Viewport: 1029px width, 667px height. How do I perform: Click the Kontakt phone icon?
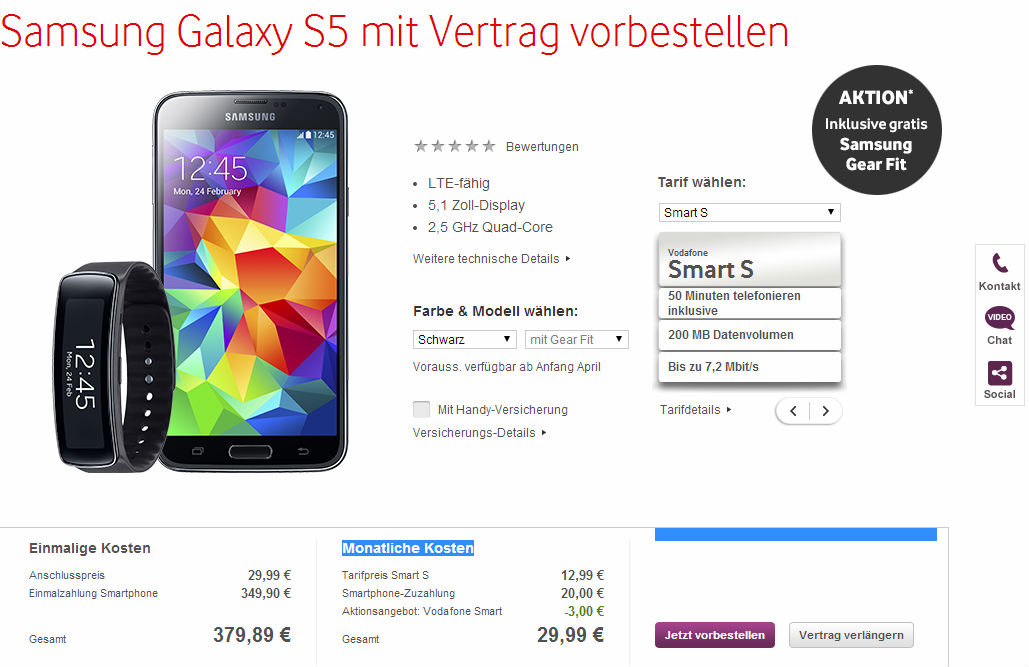999,263
